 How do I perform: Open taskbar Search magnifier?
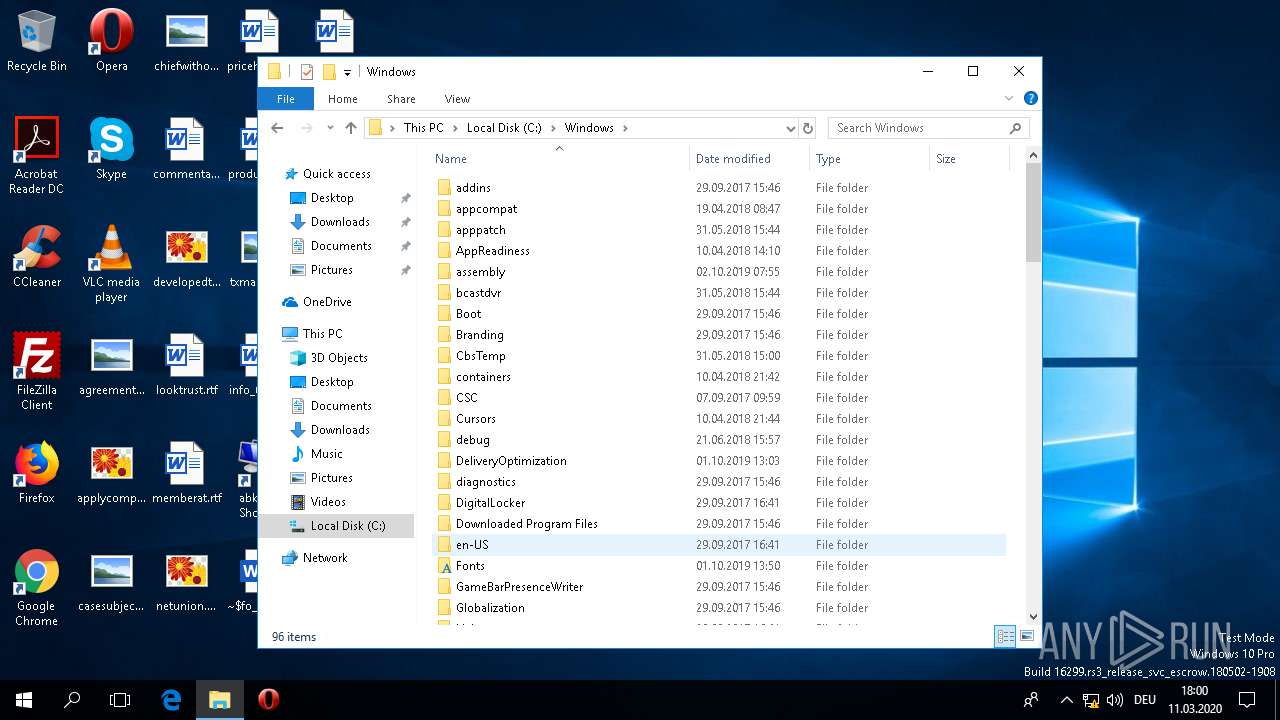click(x=72, y=700)
